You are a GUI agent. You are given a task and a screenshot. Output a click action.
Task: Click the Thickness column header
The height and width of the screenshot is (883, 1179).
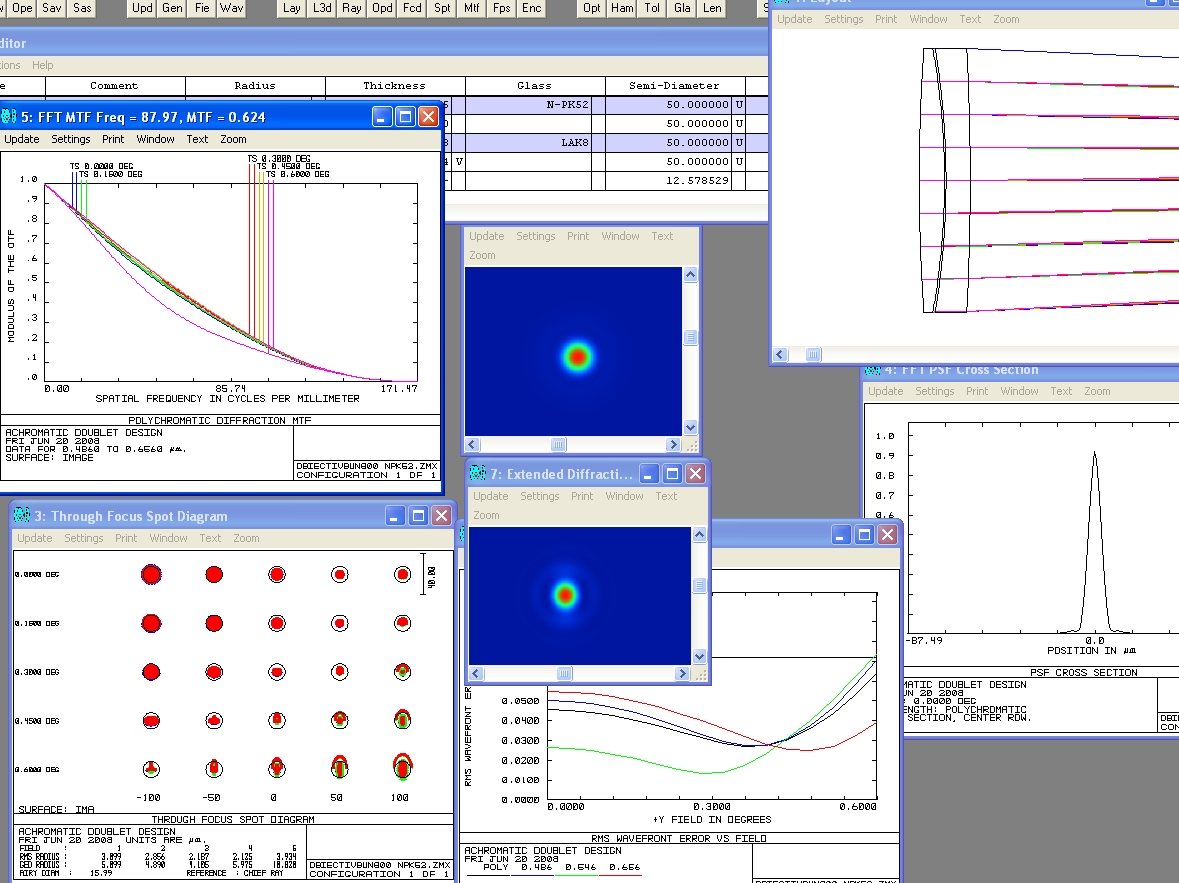coord(395,86)
